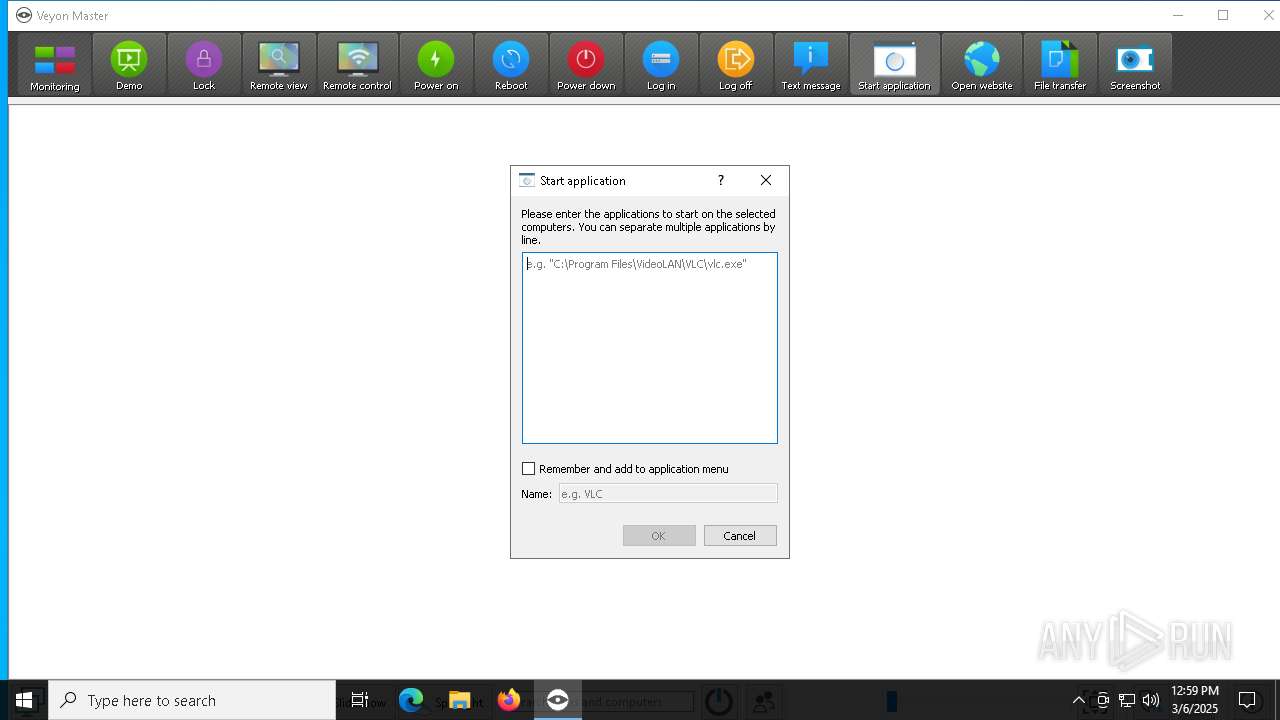Viewport: 1280px width, 720px height.
Task: Launch Firefox from the taskbar
Action: [509, 700]
